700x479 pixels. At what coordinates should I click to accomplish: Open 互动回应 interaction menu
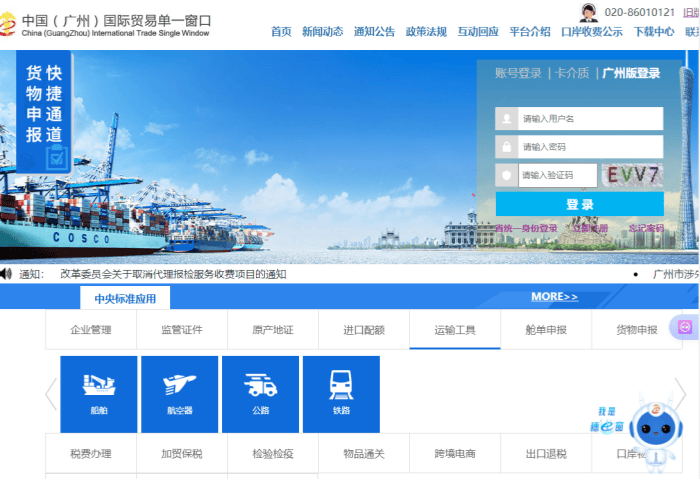coord(478,32)
